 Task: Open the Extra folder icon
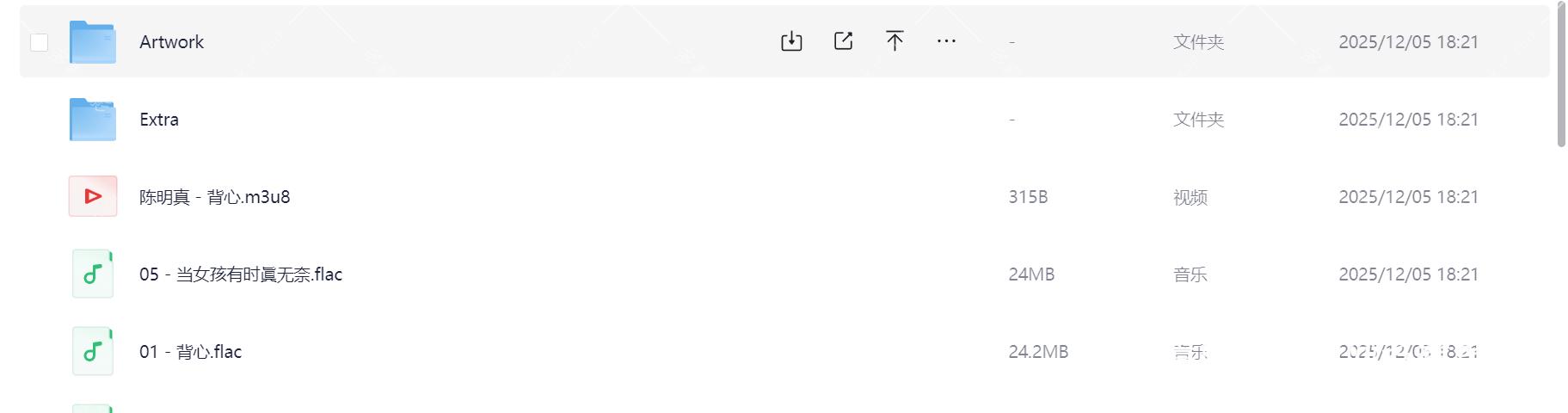[x=93, y=120]
